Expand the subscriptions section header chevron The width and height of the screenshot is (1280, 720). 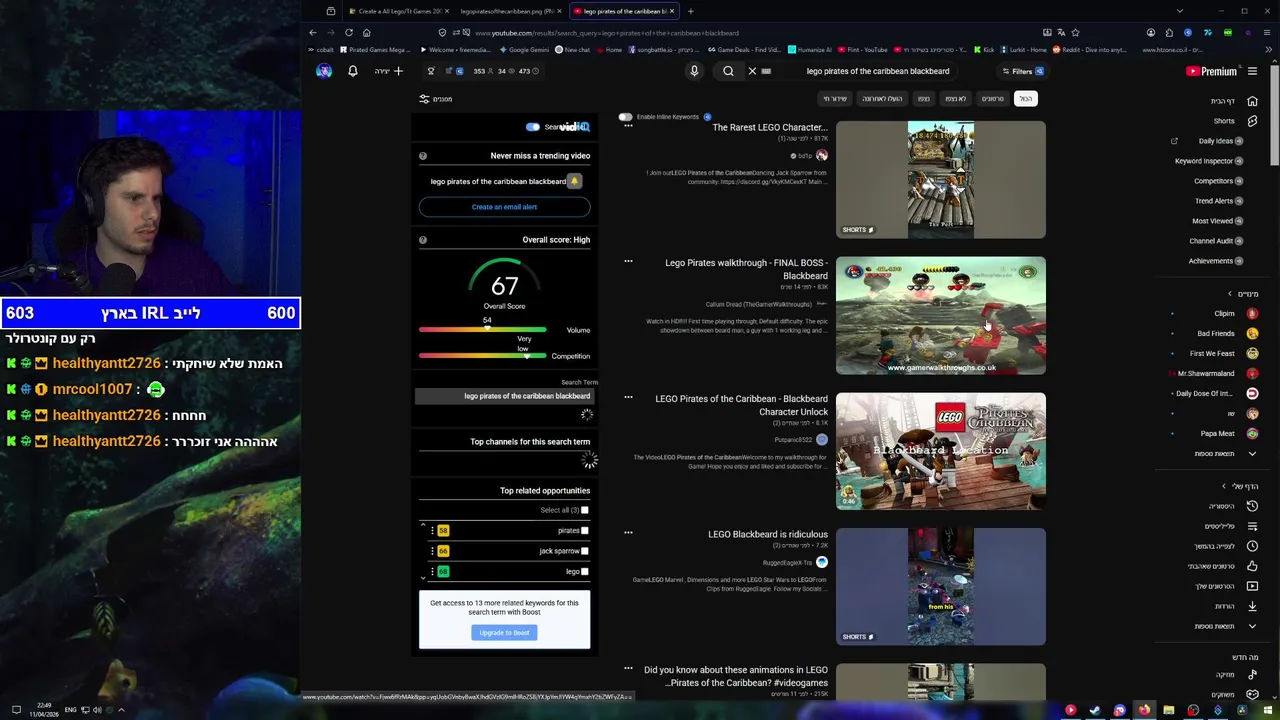click(x=1230, y=294)
